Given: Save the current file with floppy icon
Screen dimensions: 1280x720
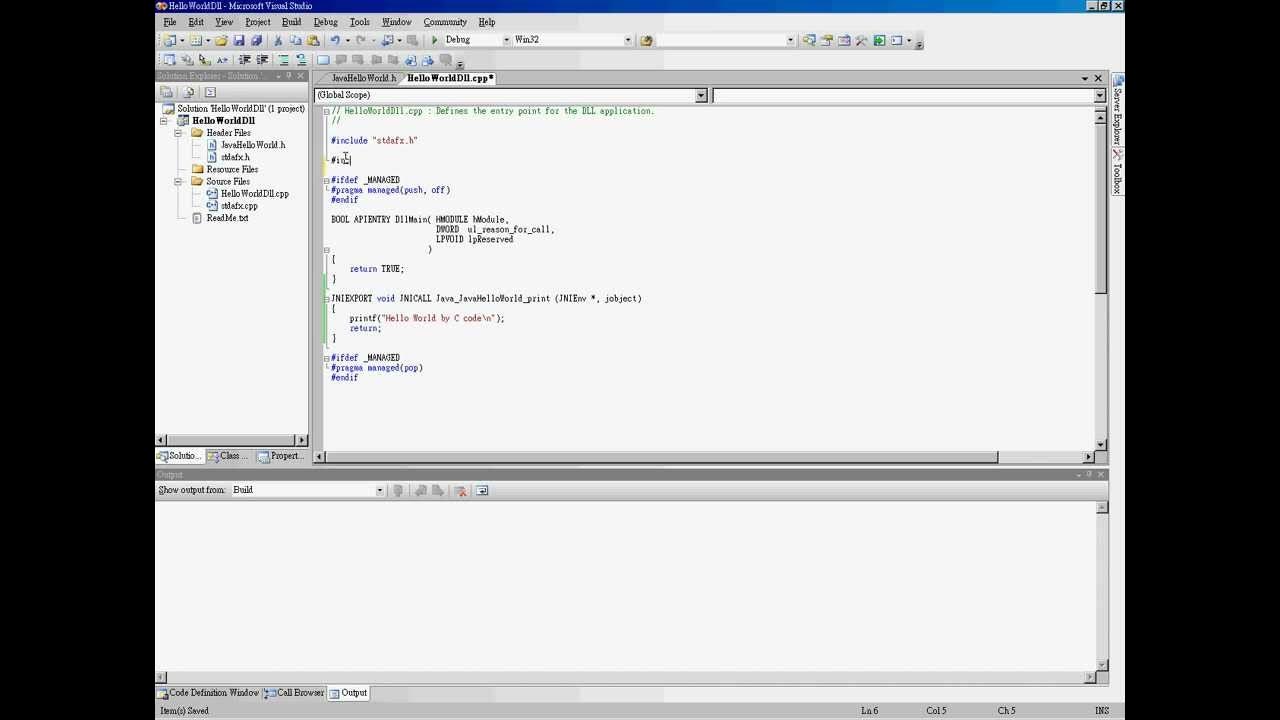Looking at the screenshot, I should click(x=239, y=40).
